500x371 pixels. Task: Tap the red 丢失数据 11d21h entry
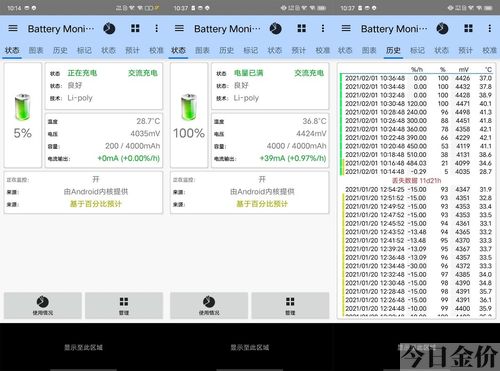(x=416, y=180)
